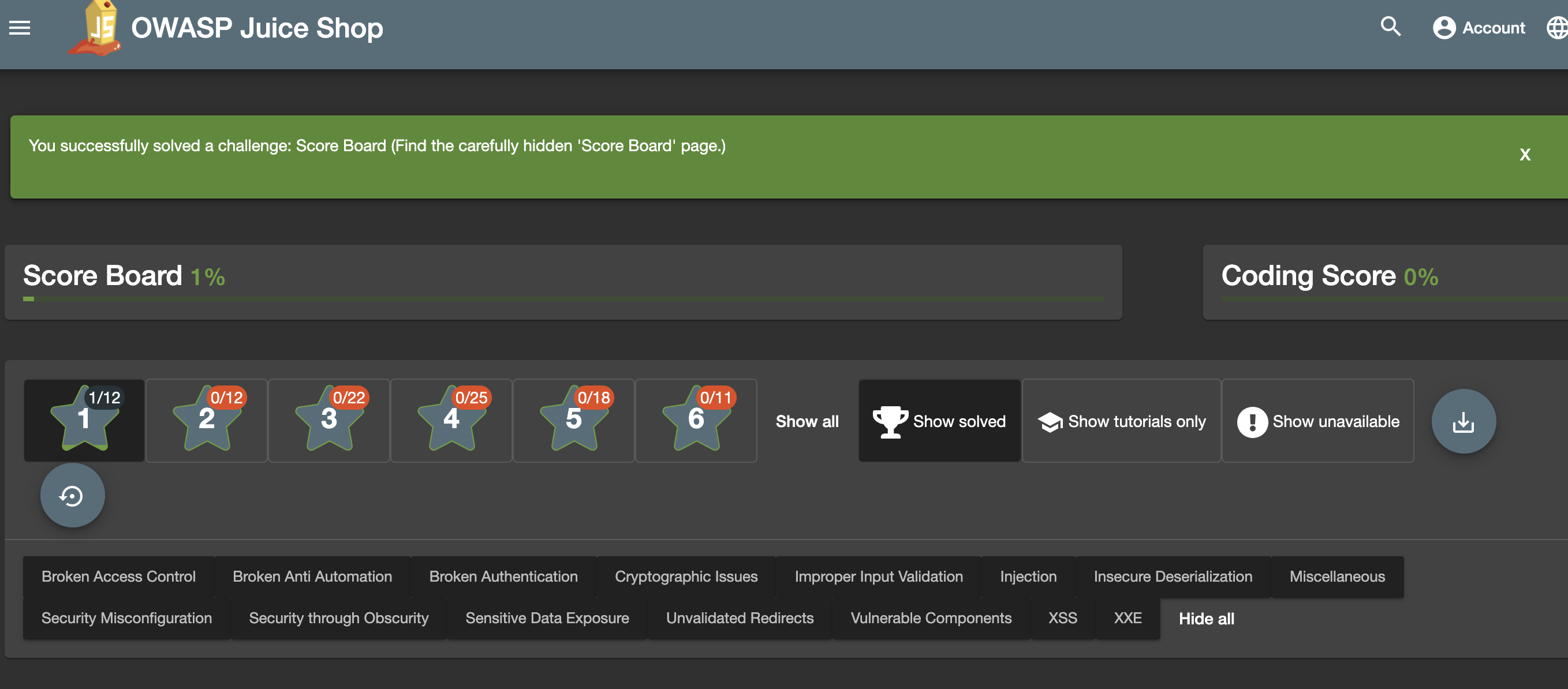
Task: Click the Hide all categories button
Action: click(1206, 619)
